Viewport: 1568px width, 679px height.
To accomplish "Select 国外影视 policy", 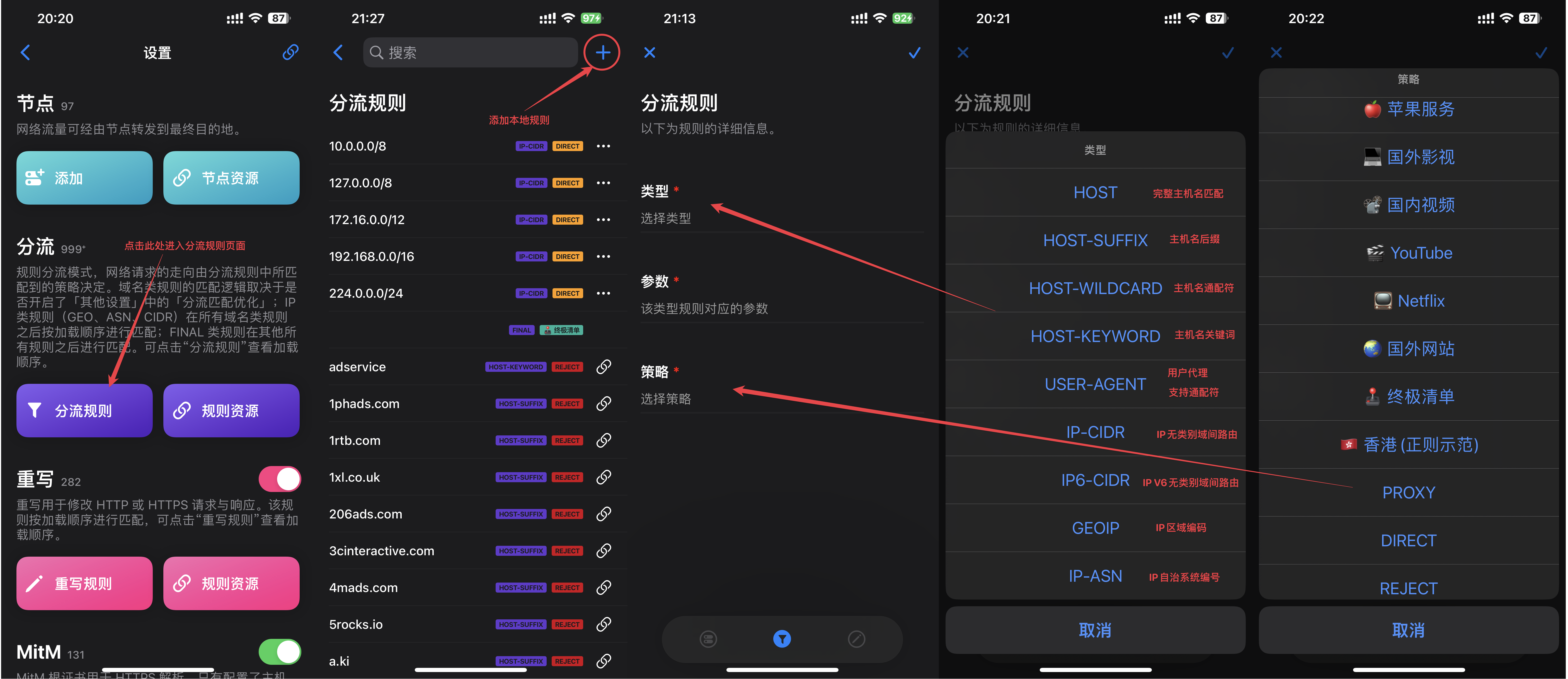I will (x=1409, y=157).
